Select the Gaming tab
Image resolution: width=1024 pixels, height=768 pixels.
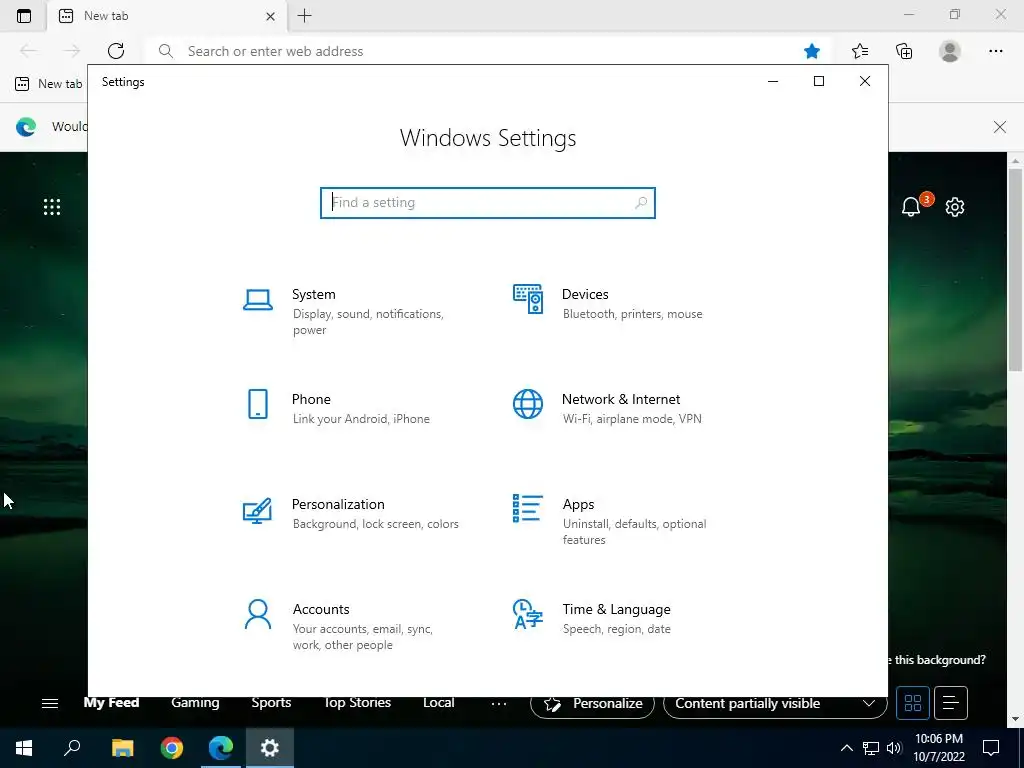(x=195, y=703)
